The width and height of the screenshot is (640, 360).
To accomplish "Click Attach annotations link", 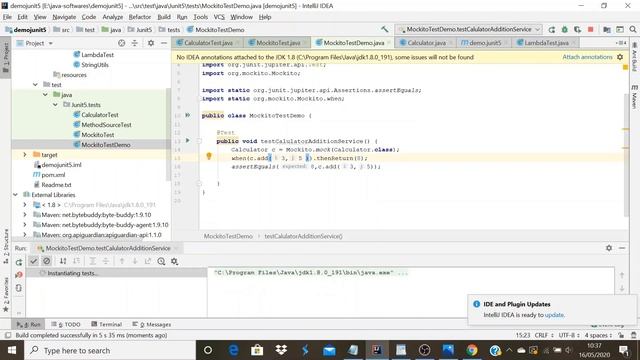I will tap(587, 57).
